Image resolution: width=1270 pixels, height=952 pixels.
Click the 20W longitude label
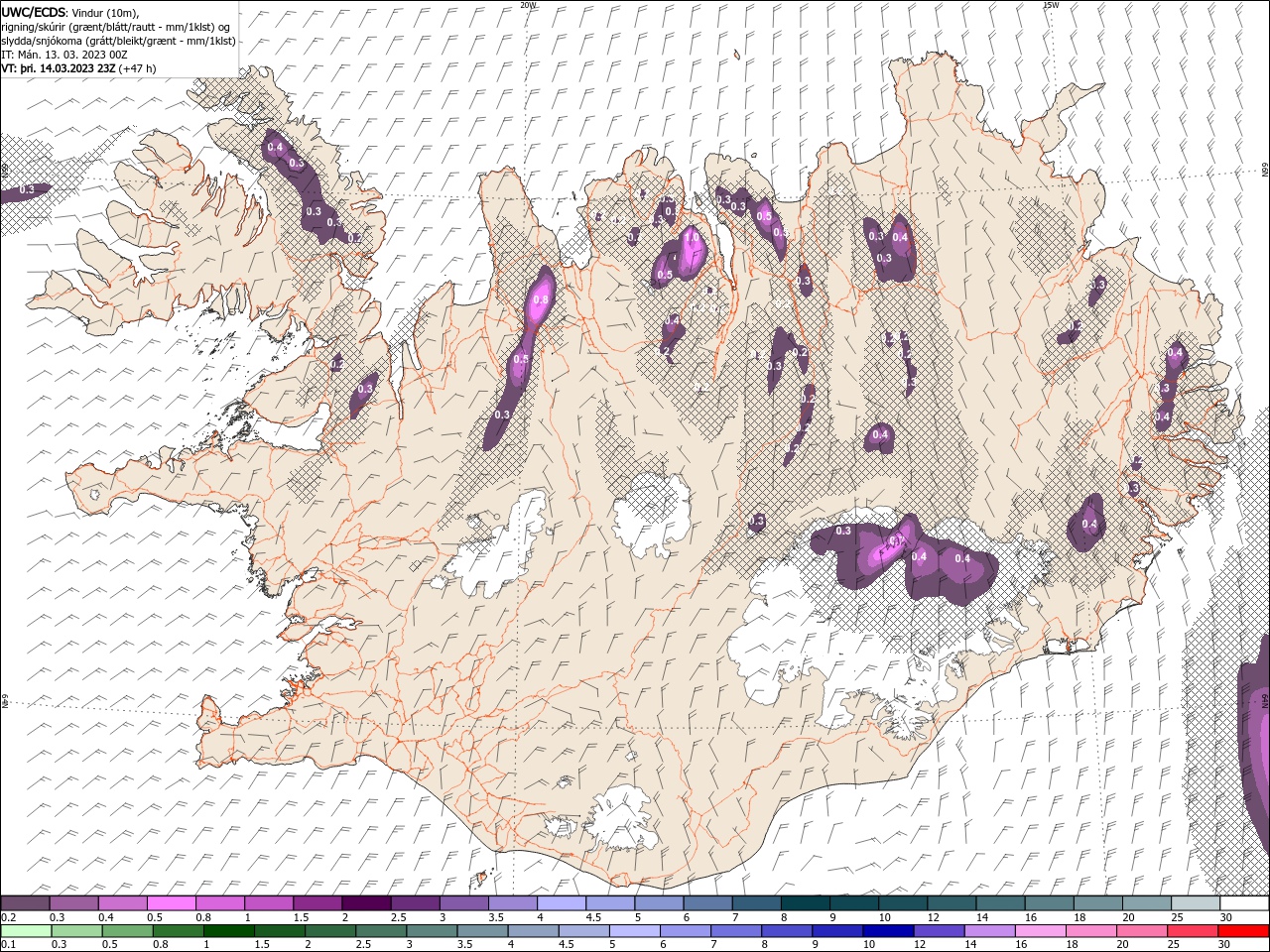[528, 5]
